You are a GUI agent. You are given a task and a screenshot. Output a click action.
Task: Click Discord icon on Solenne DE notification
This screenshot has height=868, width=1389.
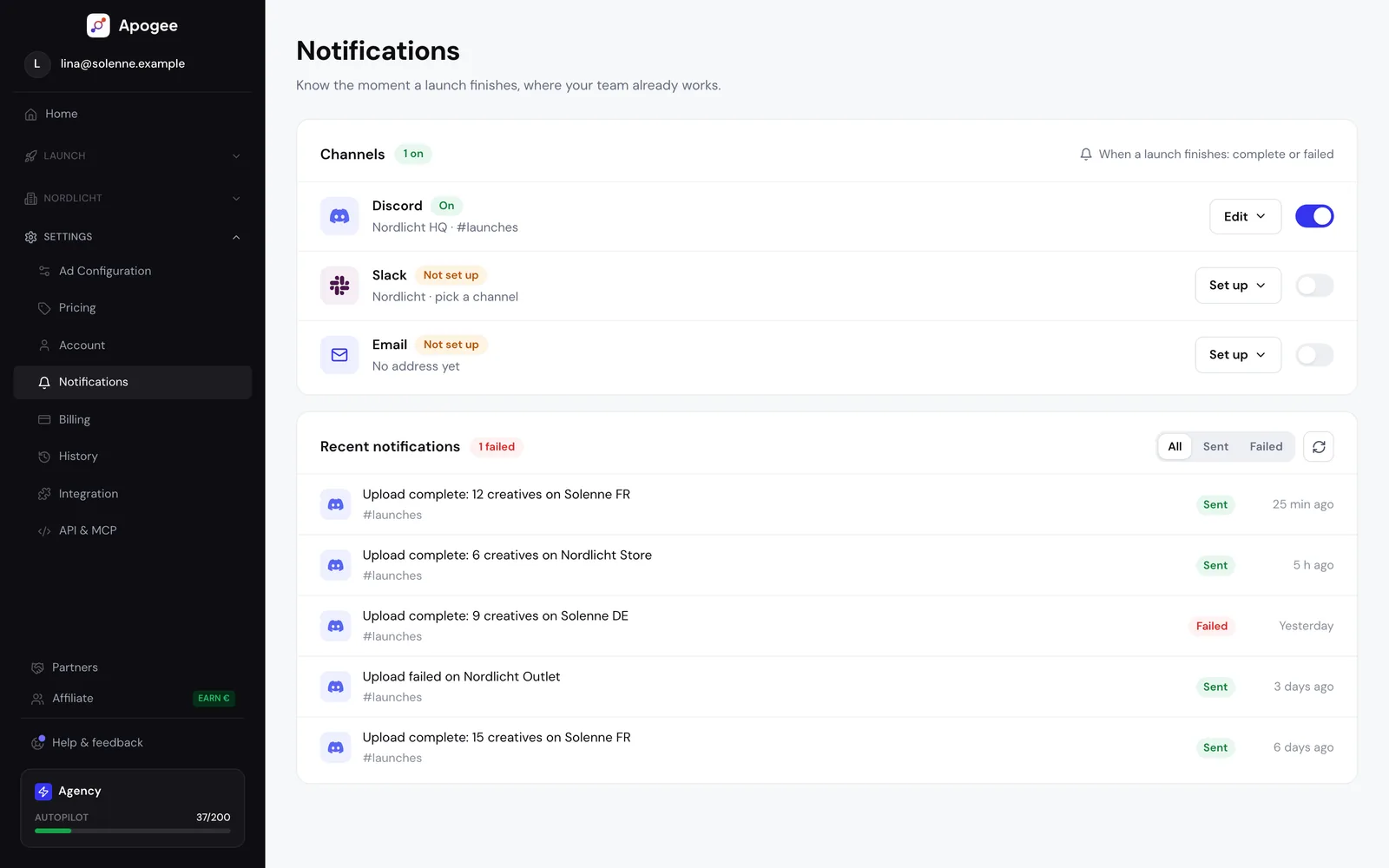point(336,626)
